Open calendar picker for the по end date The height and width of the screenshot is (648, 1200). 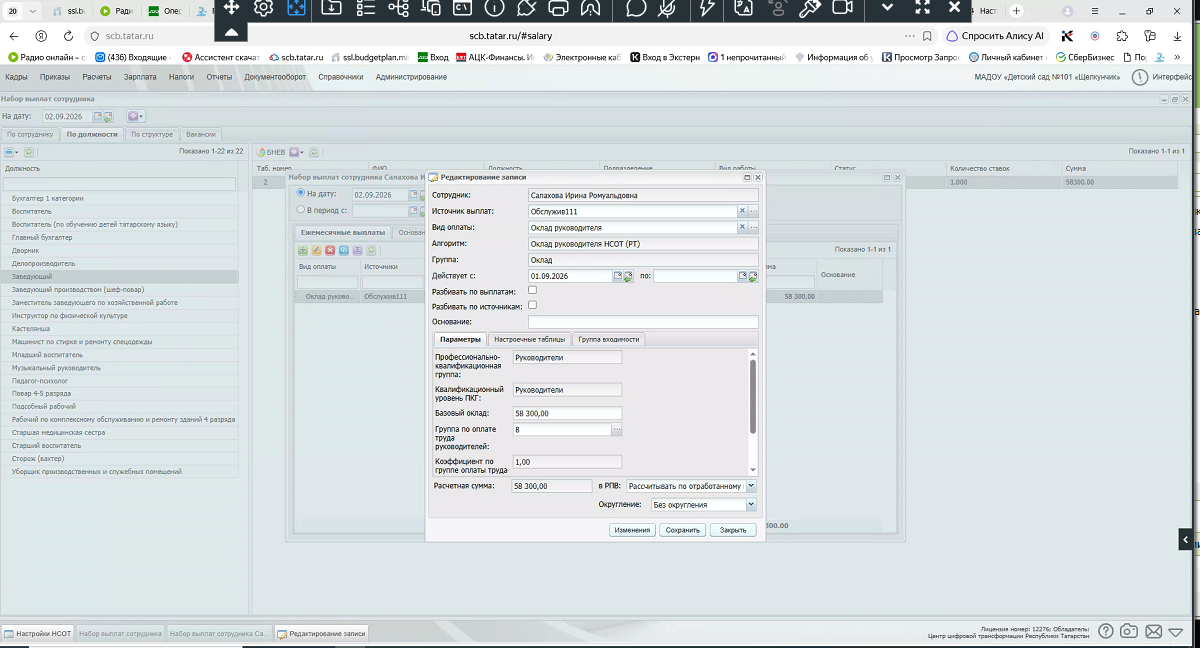(x=743, y=276)
